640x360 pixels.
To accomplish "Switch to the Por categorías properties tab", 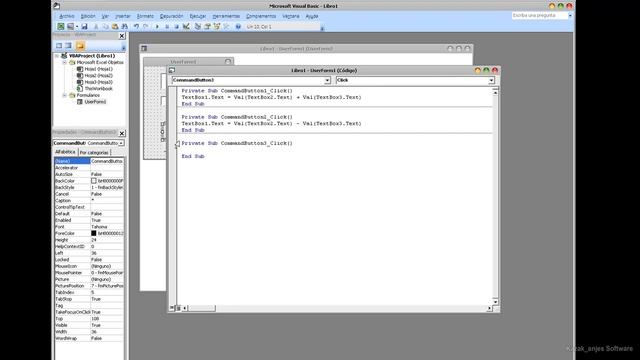I will tap(94, 152).
